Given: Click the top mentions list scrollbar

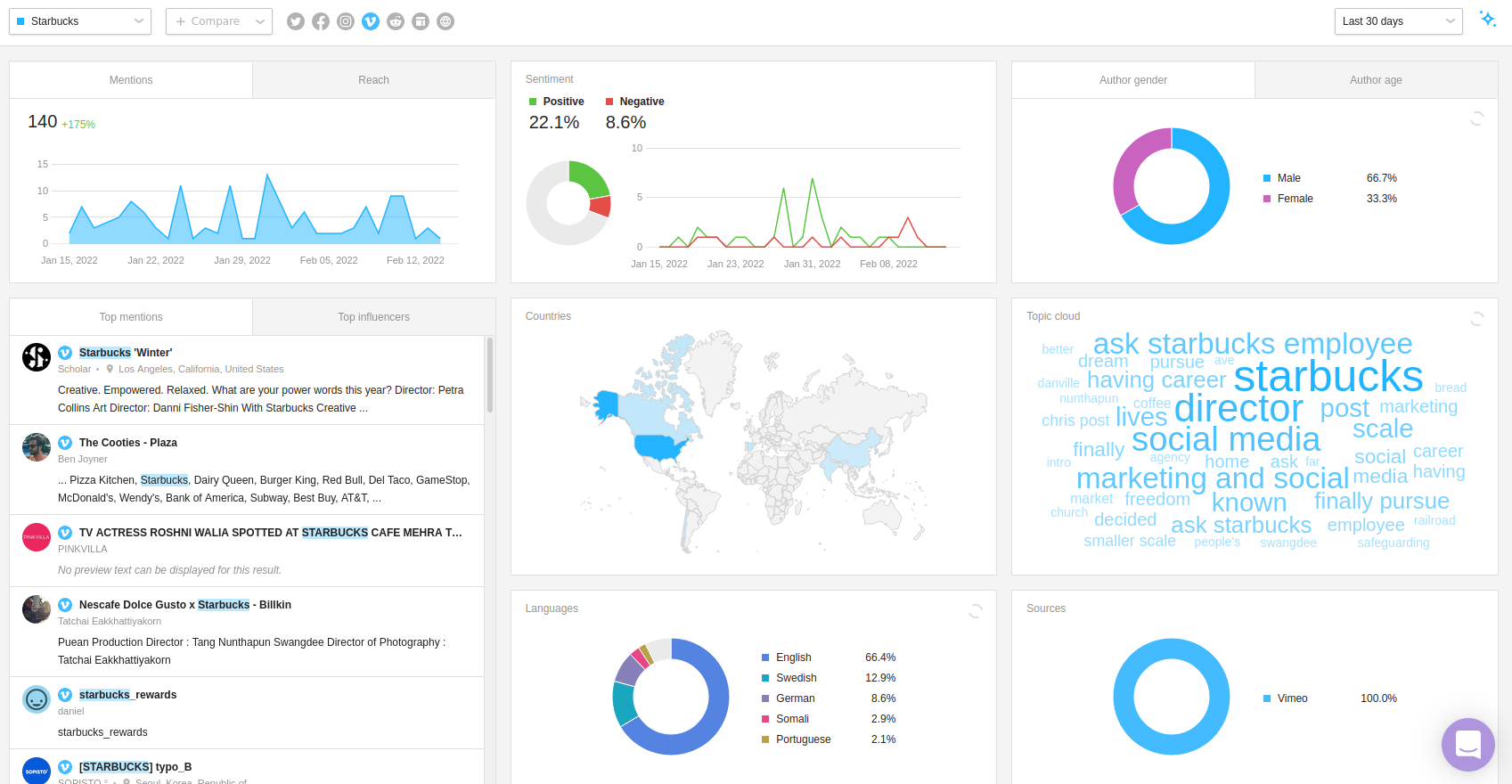Looking at the screenshot, I should 490,374.
